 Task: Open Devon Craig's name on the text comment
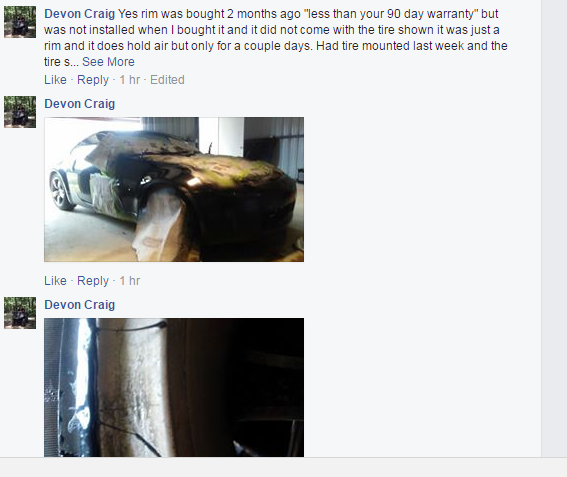pyautogui.click(x=80, y=14)
